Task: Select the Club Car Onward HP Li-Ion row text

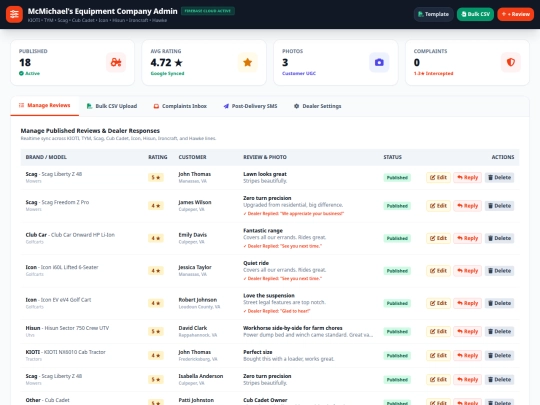Action: click(x=70, y=235)
